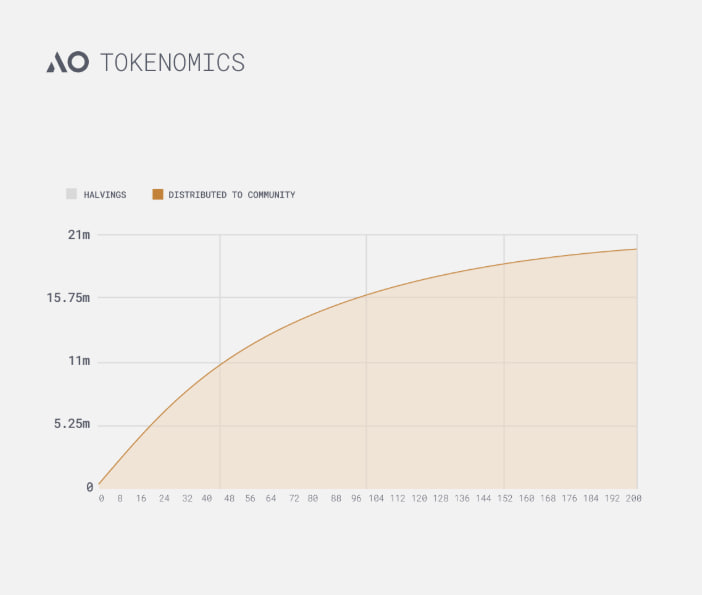702x595 pixels.
Task: Select the 11m y-axis label
Action: 79,361
